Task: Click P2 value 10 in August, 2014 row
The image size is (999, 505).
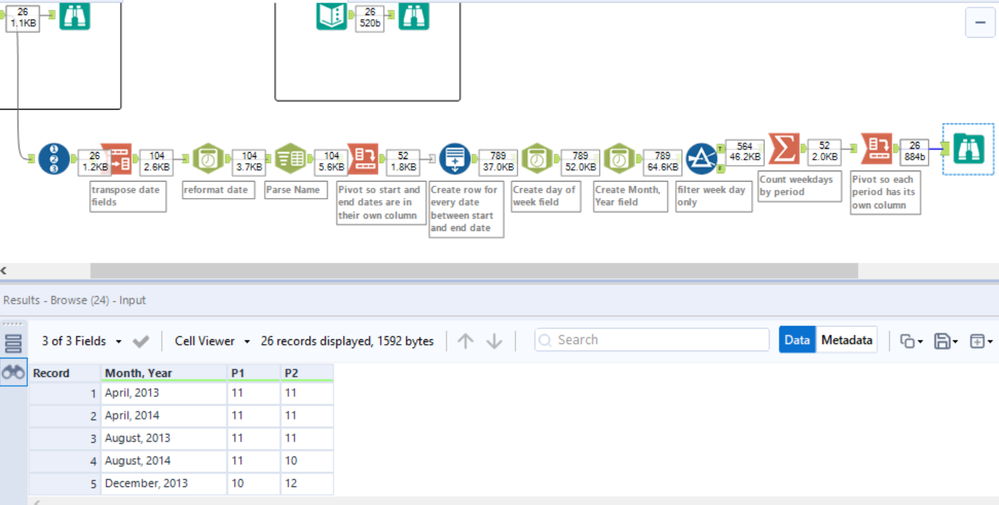Action: 307,461
